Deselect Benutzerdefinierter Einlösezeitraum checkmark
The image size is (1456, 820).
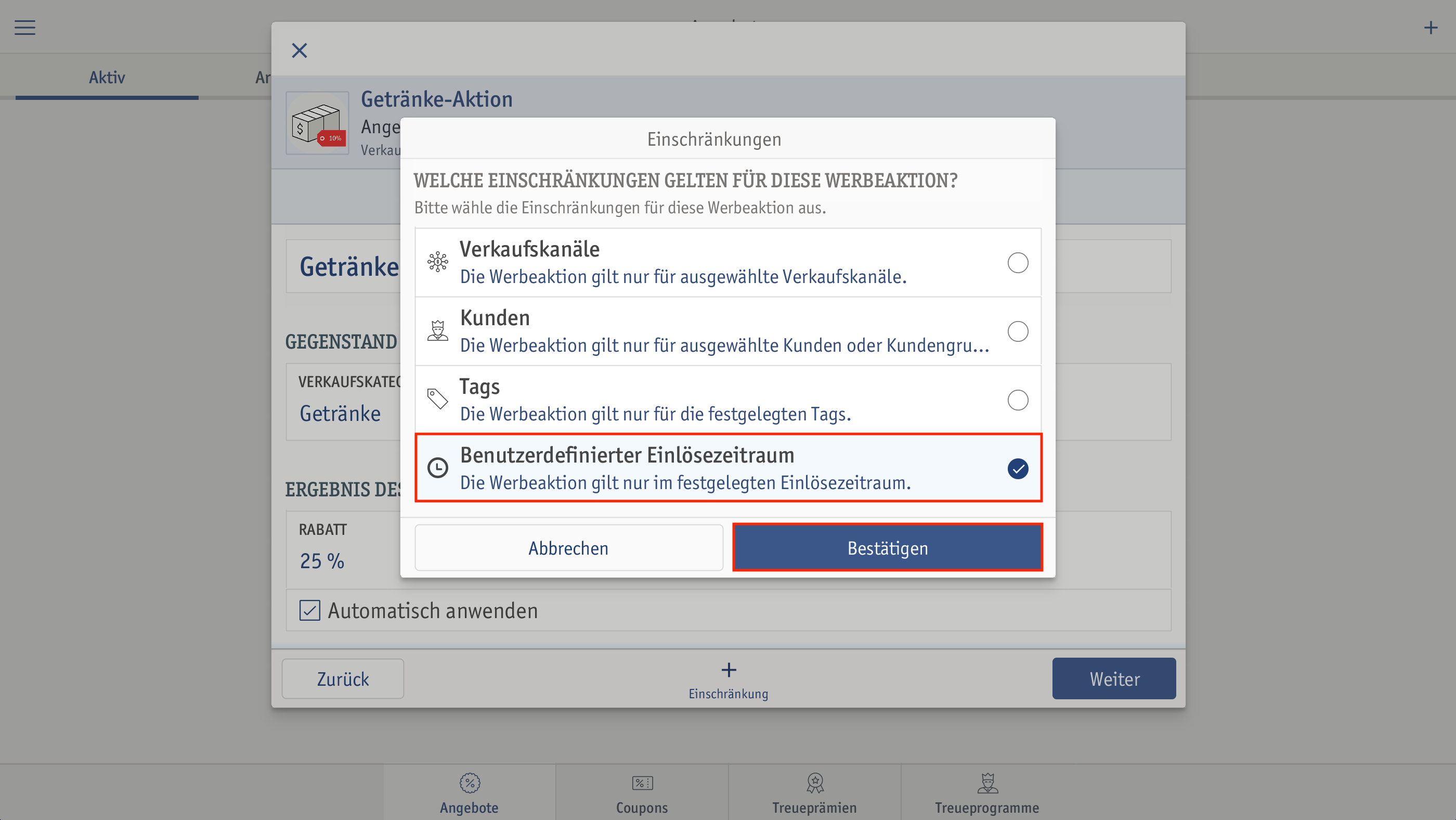[1018, 468]
